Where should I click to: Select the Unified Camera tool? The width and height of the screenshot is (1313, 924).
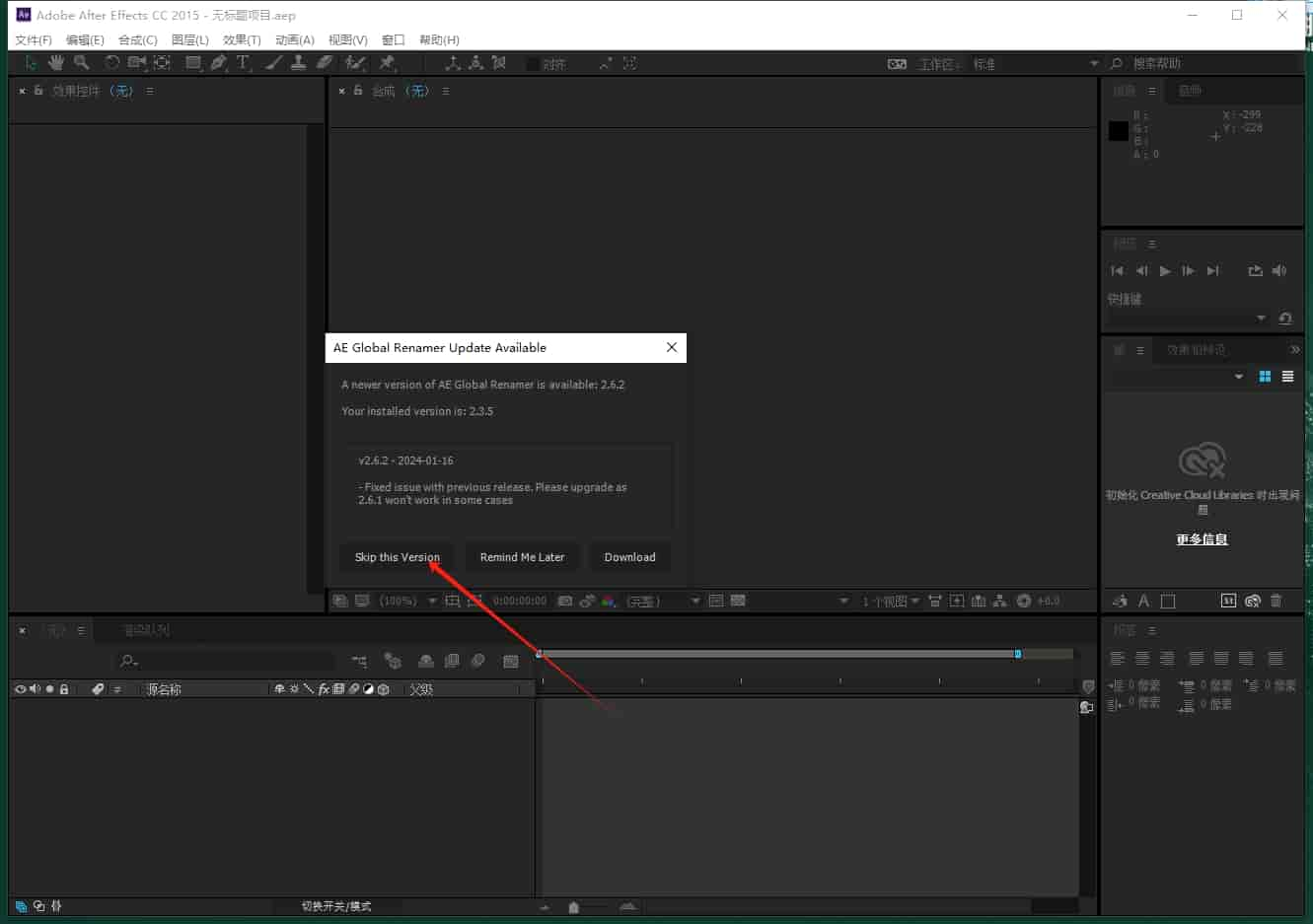pos(137,63)
